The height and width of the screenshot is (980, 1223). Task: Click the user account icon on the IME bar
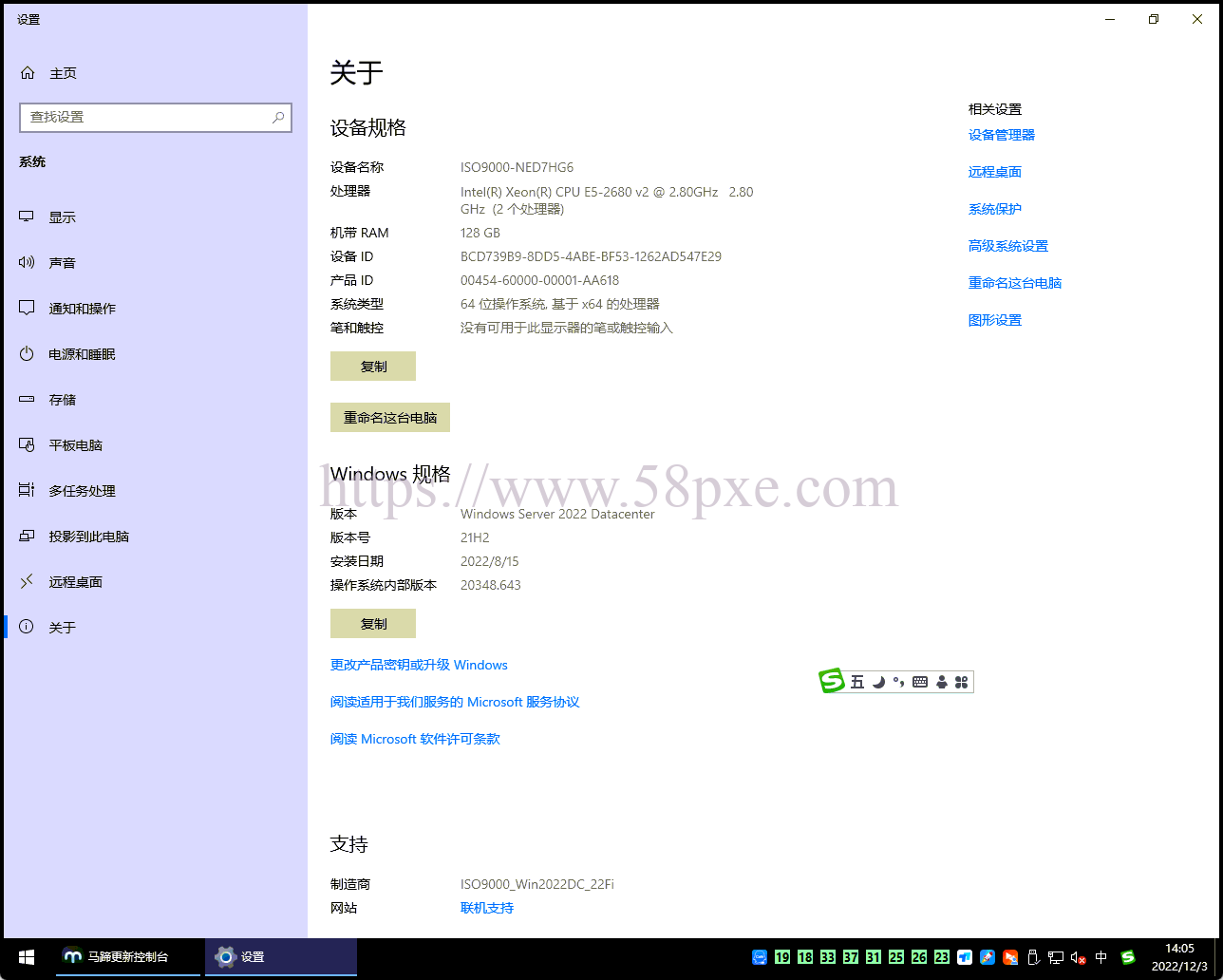[941, 682]
